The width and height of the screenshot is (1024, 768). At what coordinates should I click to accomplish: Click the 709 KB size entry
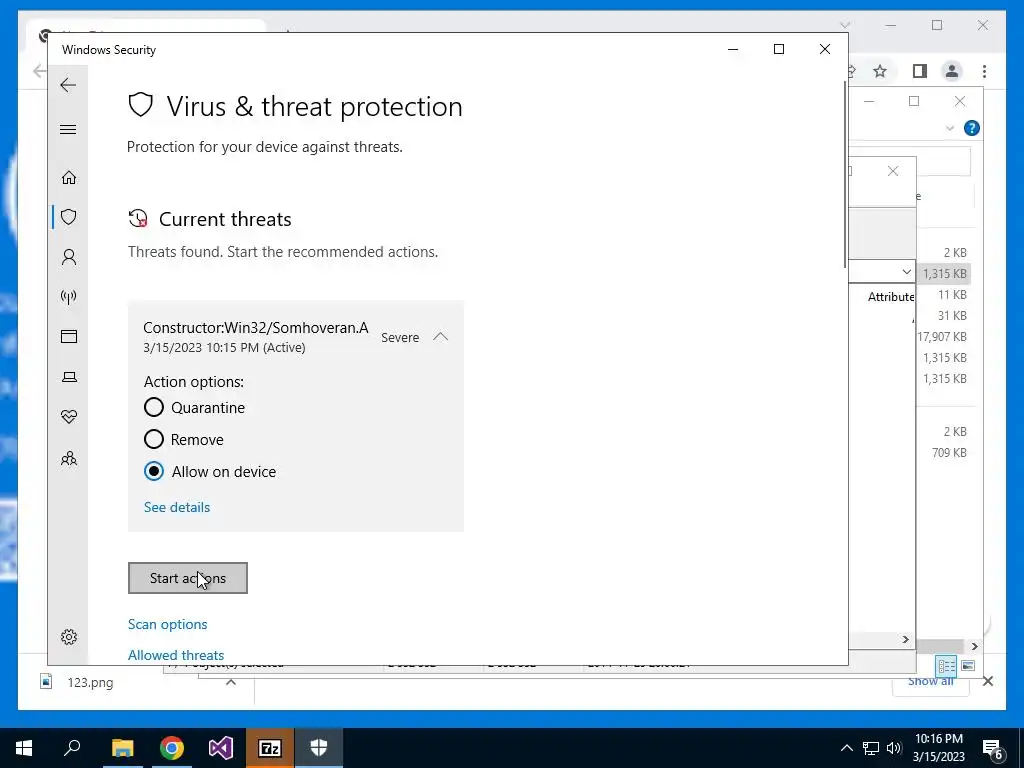tap(949, 453)
